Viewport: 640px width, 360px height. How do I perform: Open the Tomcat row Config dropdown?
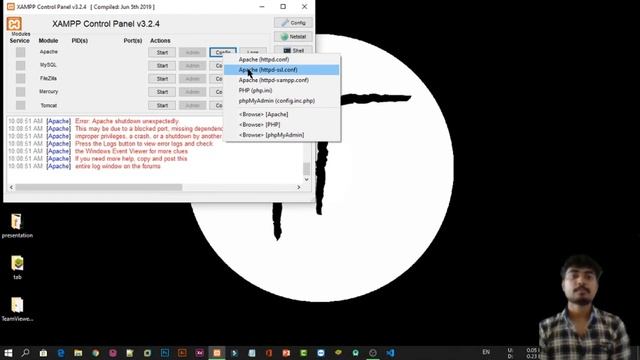pos(217,106)
